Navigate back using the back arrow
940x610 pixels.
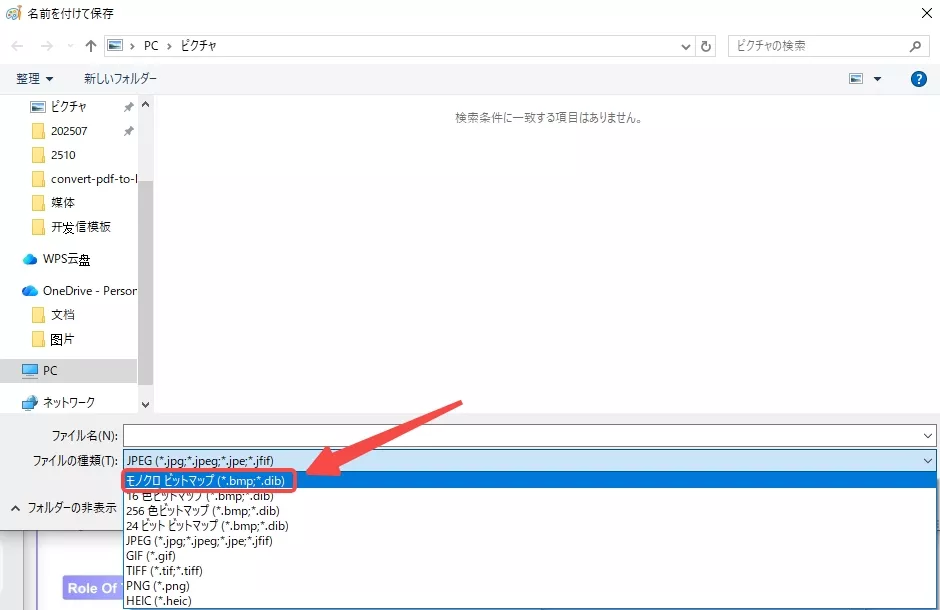(x=16, y=45)
